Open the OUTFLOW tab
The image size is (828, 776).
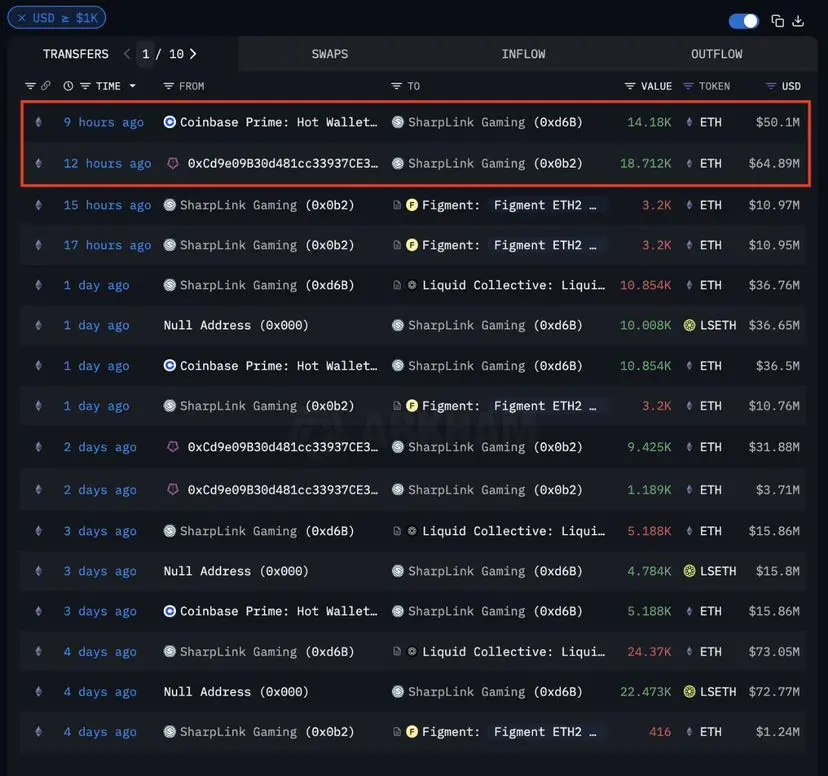point(717,54)
